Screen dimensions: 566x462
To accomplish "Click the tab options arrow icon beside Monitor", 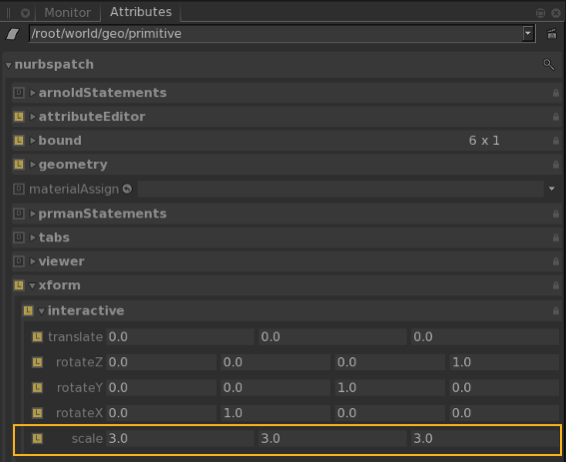I will [x=25, y=13].
